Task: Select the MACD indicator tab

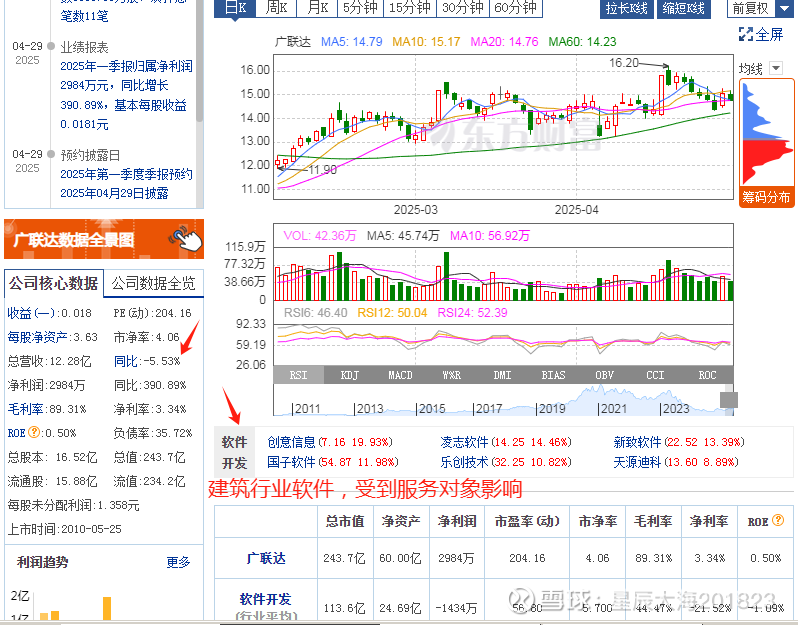Action: (400, 375)
